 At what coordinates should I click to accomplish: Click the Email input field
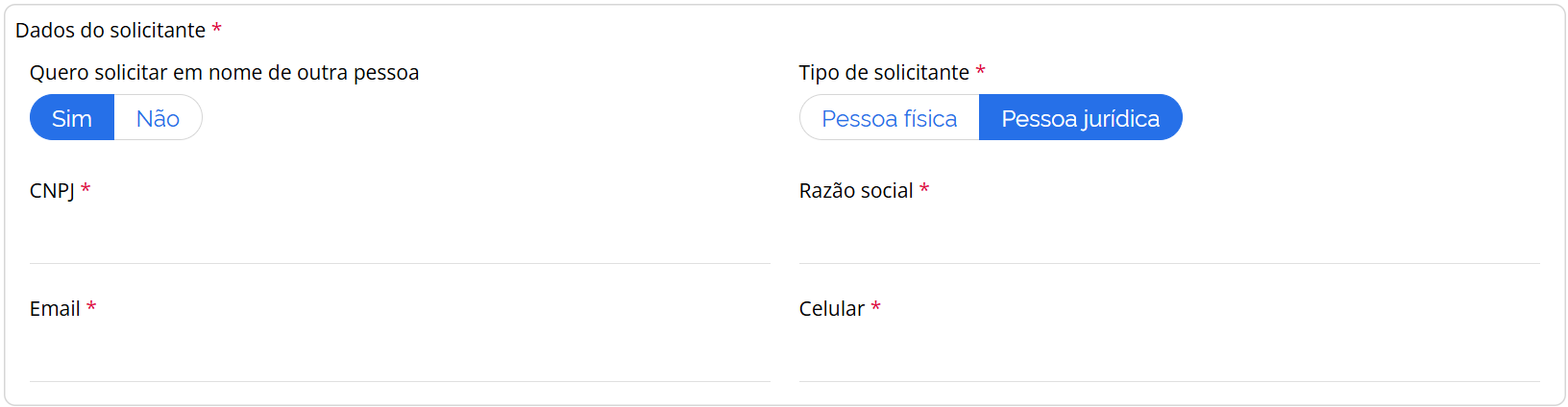tap(400, 358)
